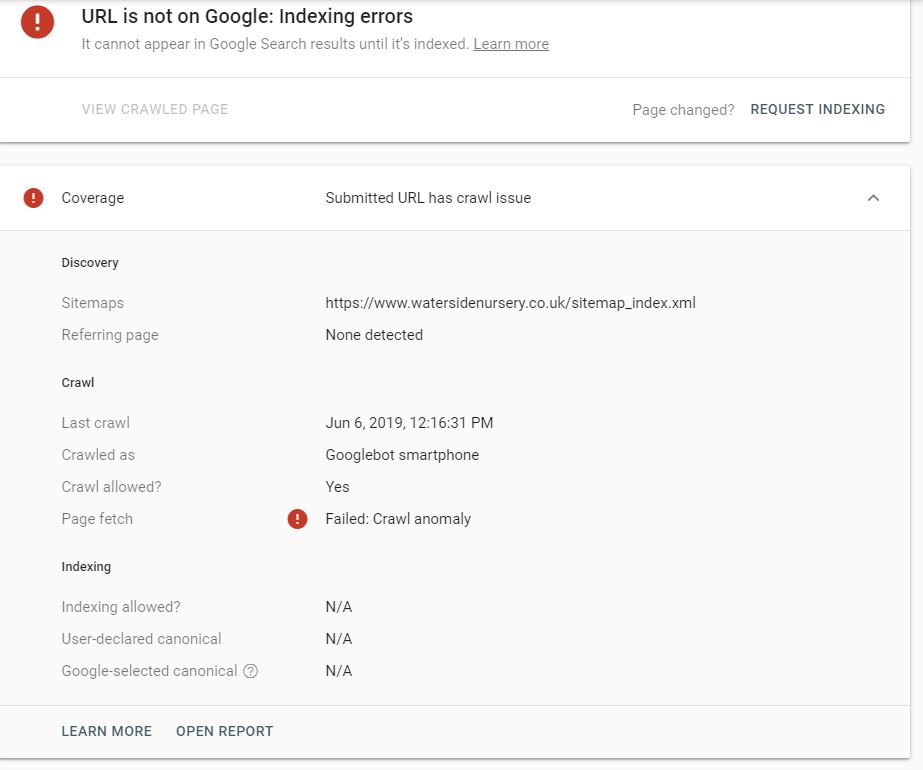923x770 pixels.
Task: Open the Learn more link about indexing
Action: click(510, 44)
